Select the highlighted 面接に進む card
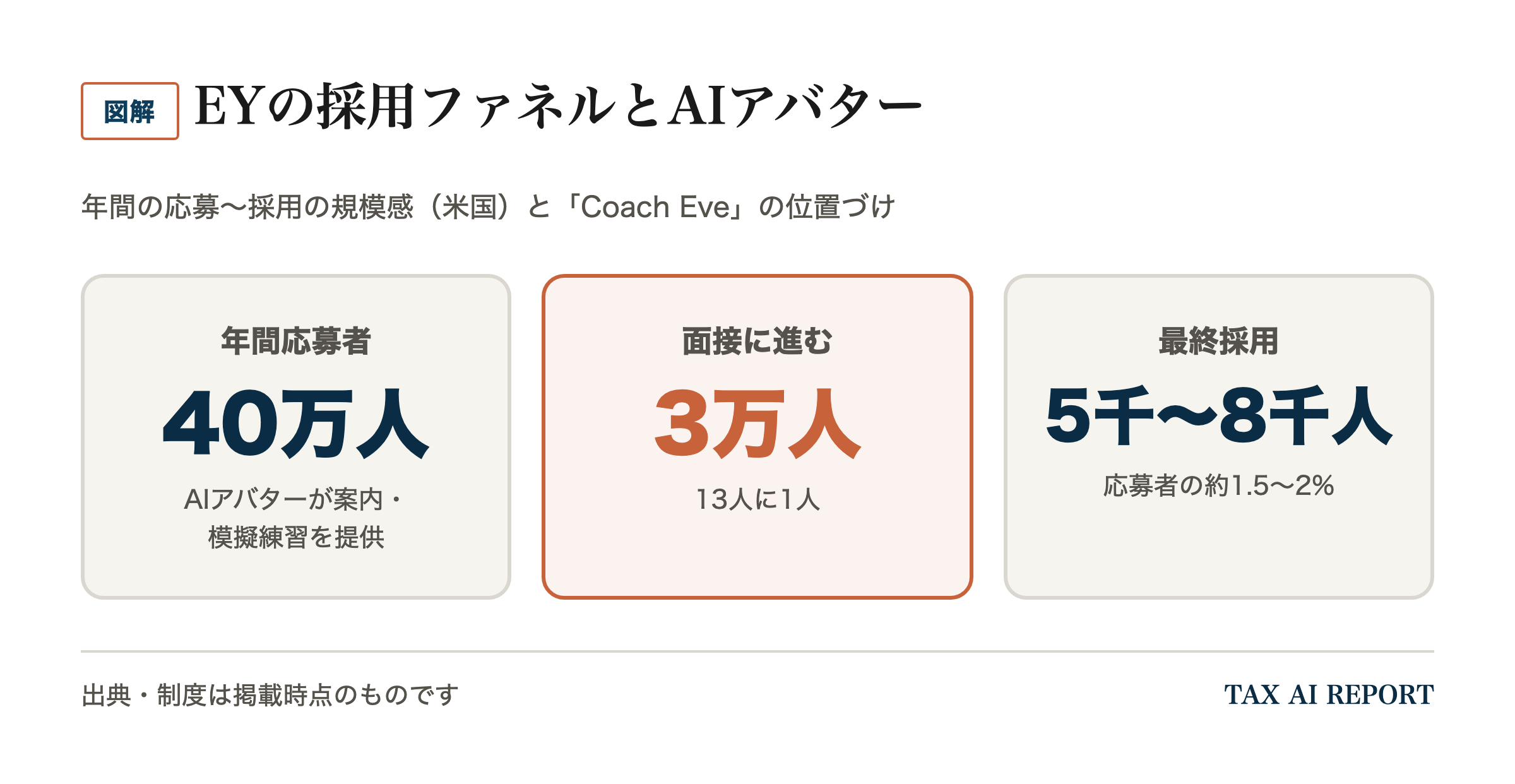1515x784 pixels. [757, 436]
